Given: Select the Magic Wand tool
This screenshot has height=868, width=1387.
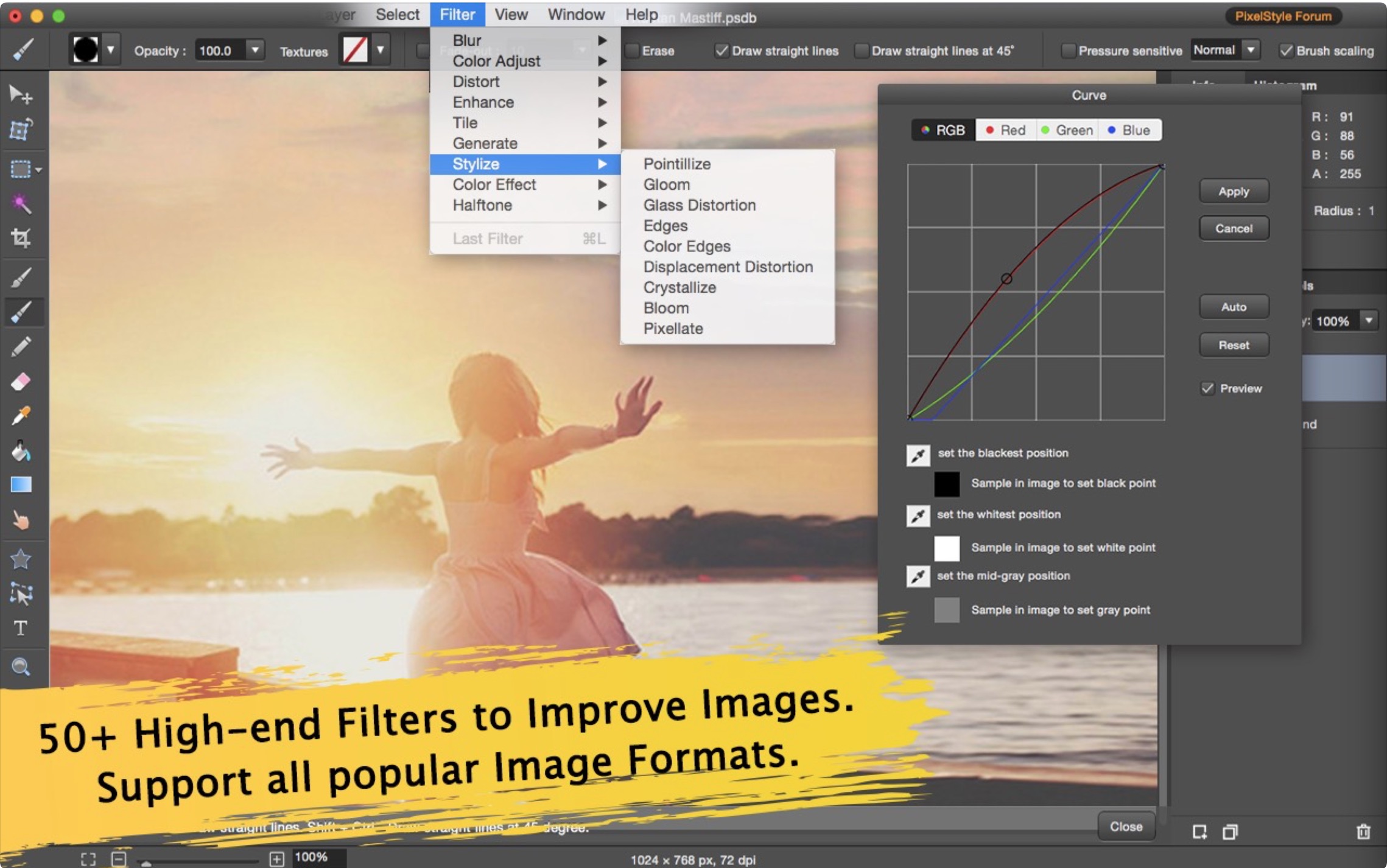Looking at the screenshot, I should tap(21, 203).
